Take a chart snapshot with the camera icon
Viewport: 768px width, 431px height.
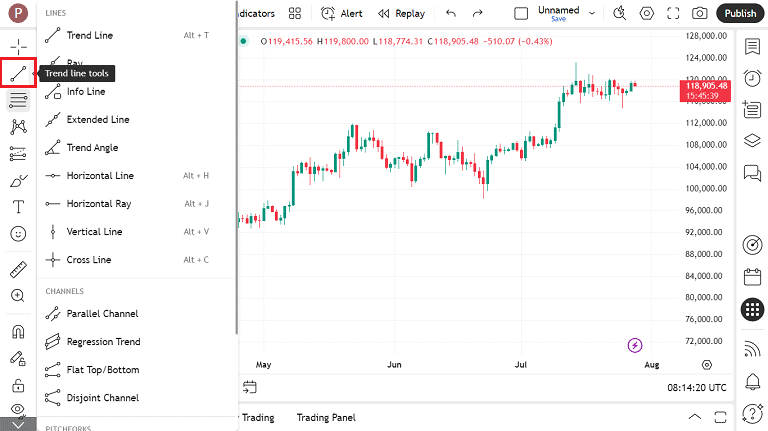700,14
